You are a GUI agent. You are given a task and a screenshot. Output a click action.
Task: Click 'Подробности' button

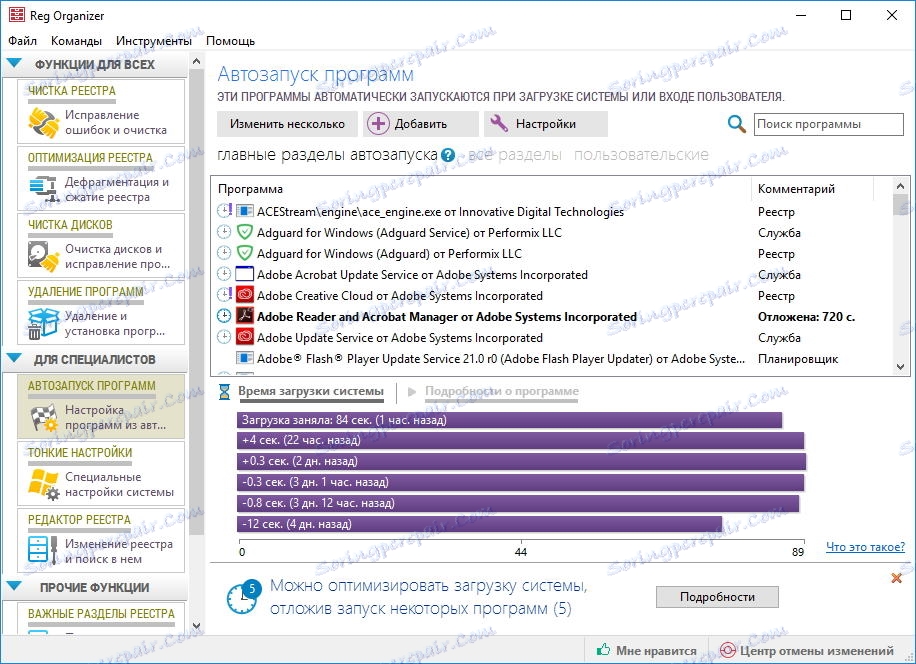click(717, 597)
